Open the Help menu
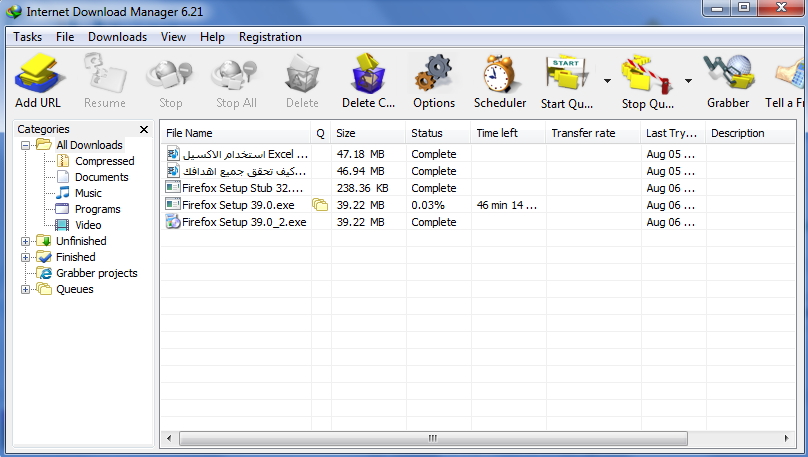 (212, 37)
